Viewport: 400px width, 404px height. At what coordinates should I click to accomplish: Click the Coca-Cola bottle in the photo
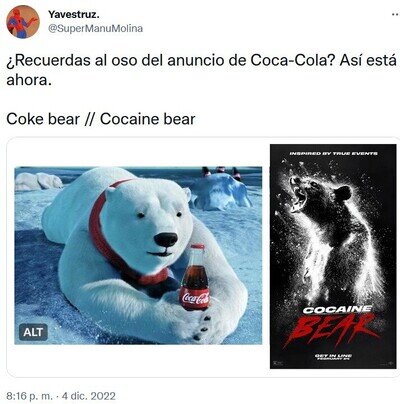coord(195,277)
